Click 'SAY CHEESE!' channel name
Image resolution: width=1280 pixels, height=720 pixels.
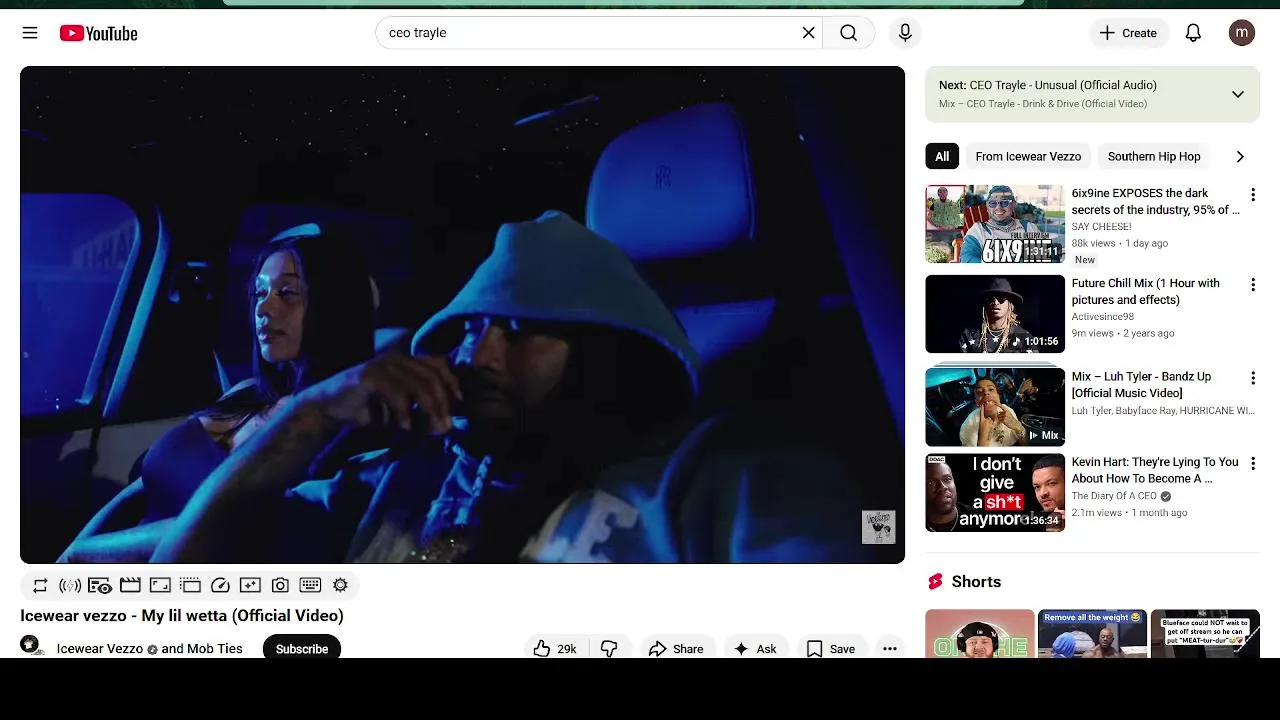(1101, 227)
